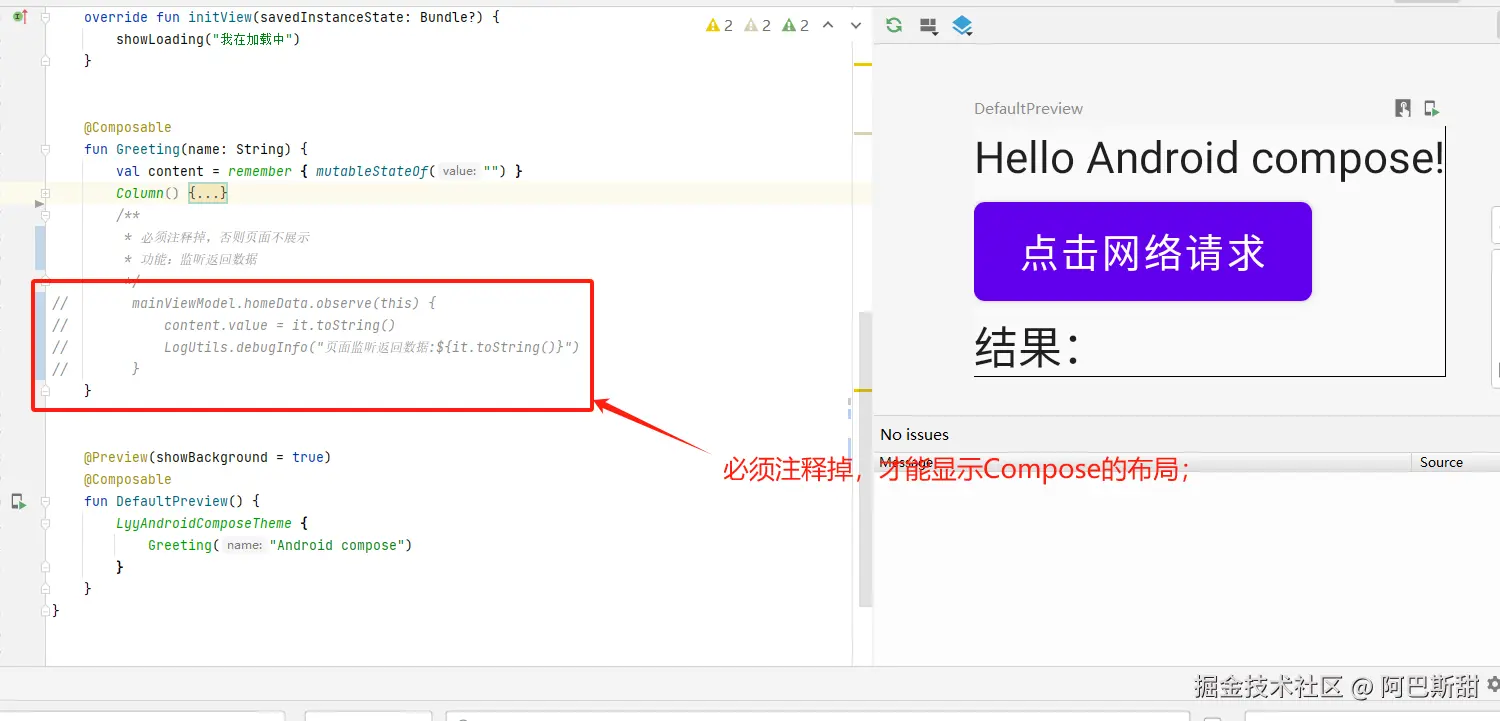The height and width of the screenshot is (721, 1500).
Task: Click the commented mainViewModel.homeData.observe line
Action: pos(284,303)
